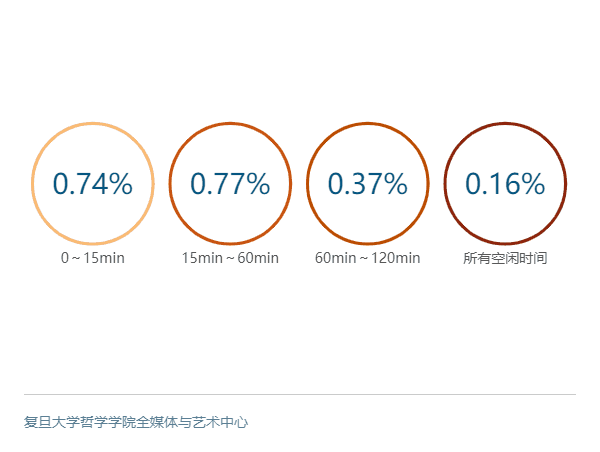This screenshot has height=452, width=600.
Task: Click the percent sign in 0.74%
Action: click(x=120, y=184)
